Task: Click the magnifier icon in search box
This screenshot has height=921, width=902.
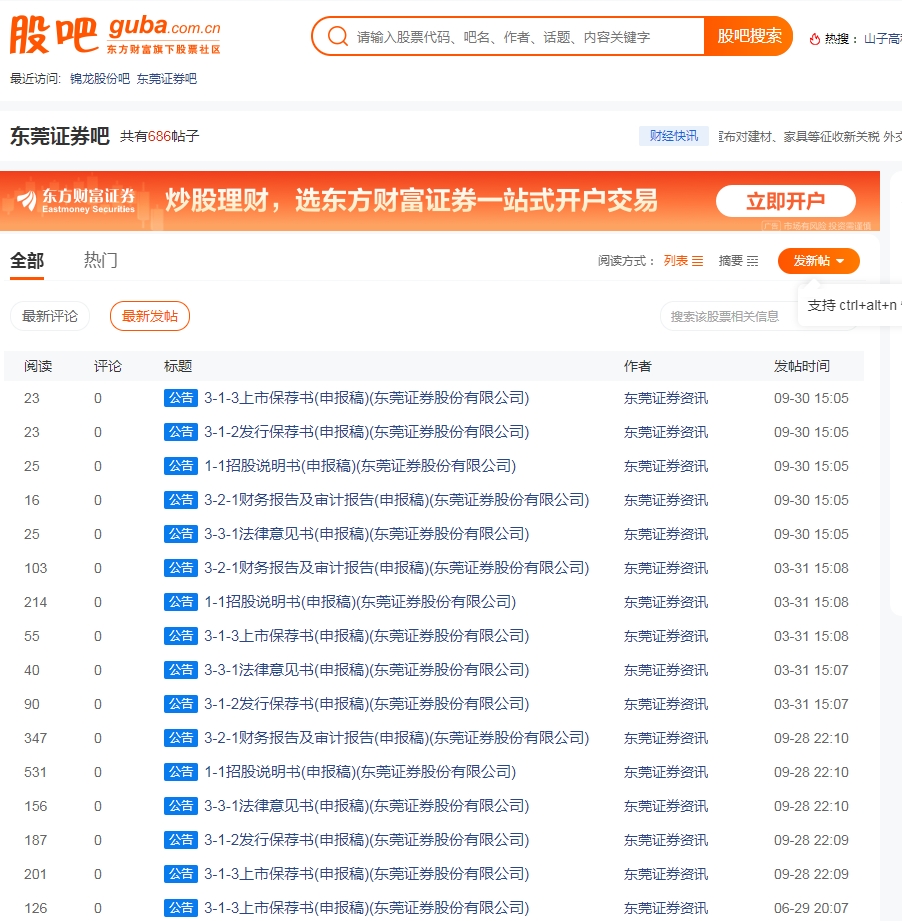Action: [x=338, y=36]
